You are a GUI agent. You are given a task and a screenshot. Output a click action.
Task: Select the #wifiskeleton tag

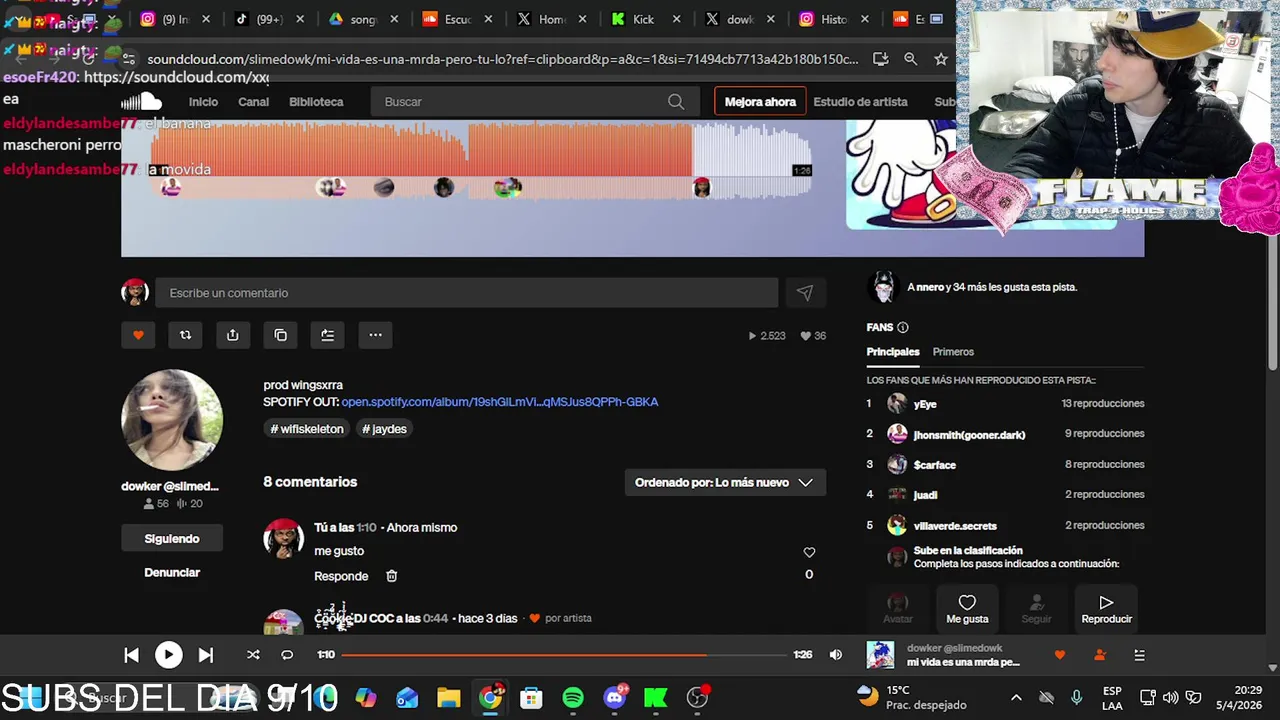tap(307, 429)
